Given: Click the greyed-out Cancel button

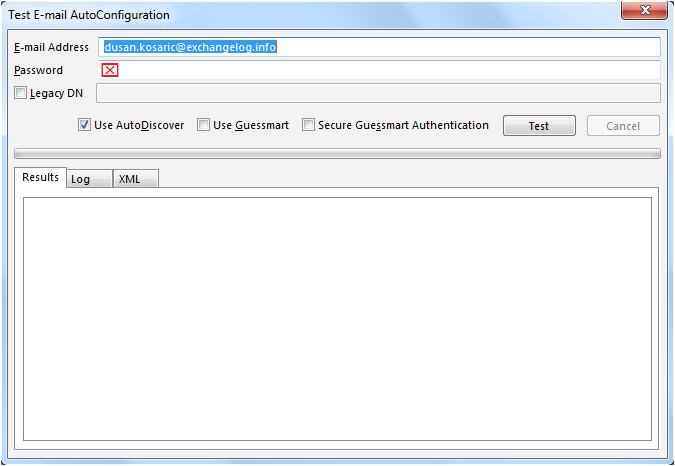Looking at the screenshot, I should click(623, 126).
